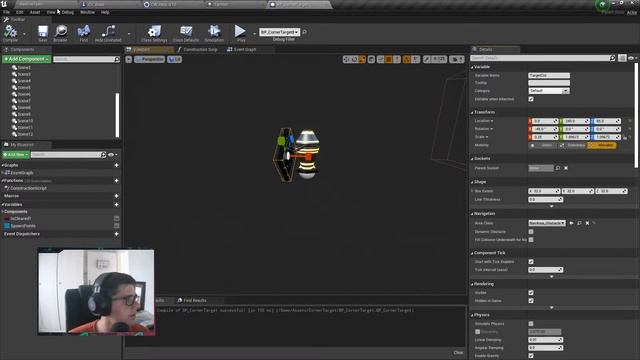
Task: Click the Lit view mode button
Action: 174,60
